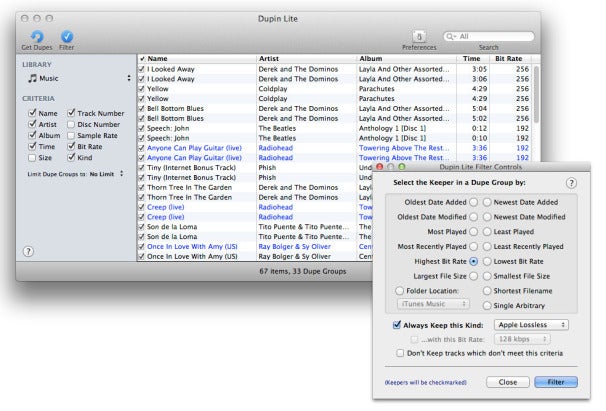Image resolution: width=606 pixels, height=411 pixels.
Task: Sort by the Bit Rate column header
Action: pos(510,59)
